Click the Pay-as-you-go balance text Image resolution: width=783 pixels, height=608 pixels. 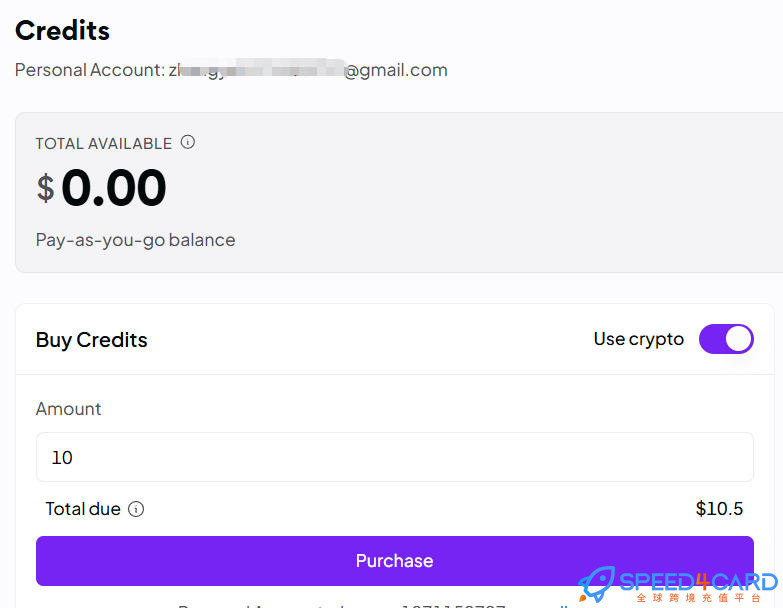tap(135, 240)
